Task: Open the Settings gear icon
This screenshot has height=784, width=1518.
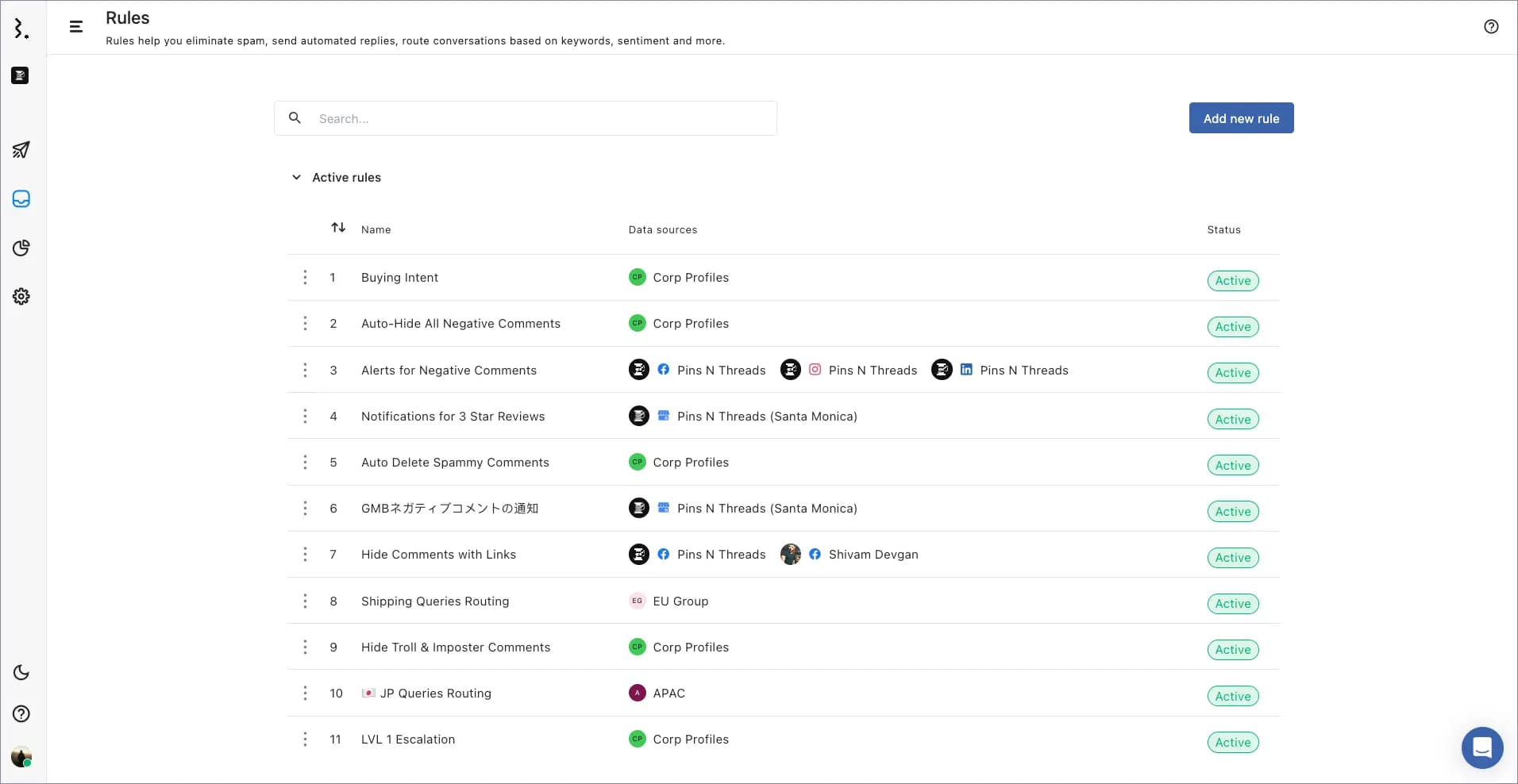Action: 21,297
